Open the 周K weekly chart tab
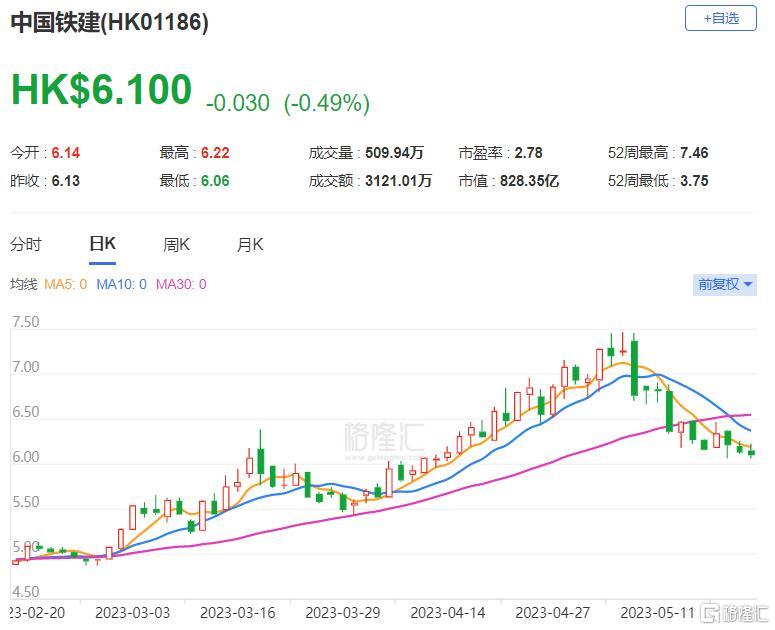This screenshot has height=630, width=775. 176,244
